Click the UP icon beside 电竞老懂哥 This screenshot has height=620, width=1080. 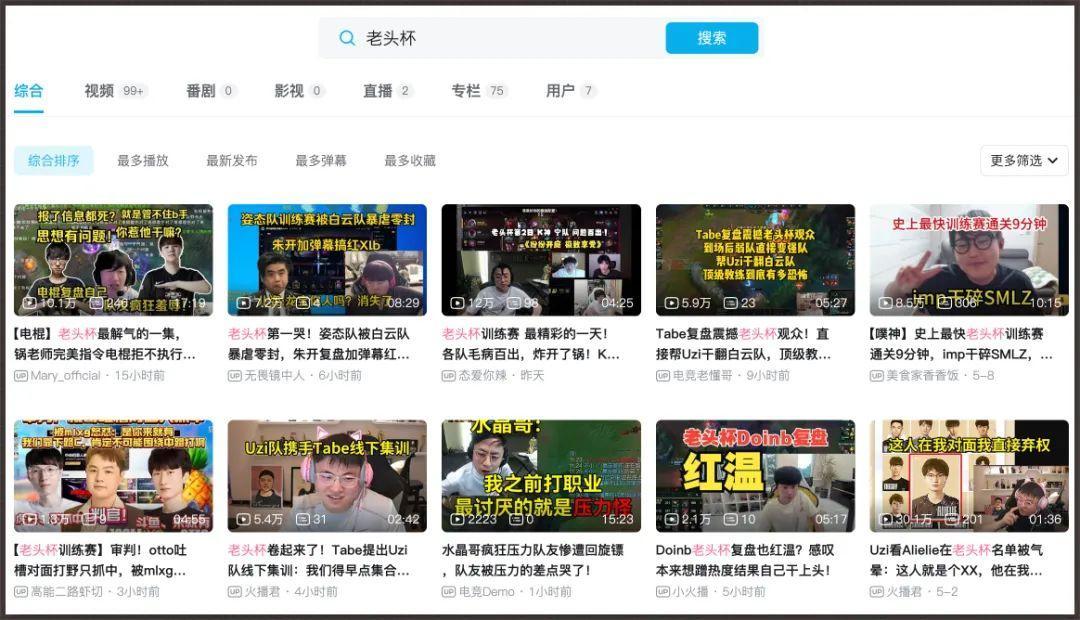coord(663,376)
